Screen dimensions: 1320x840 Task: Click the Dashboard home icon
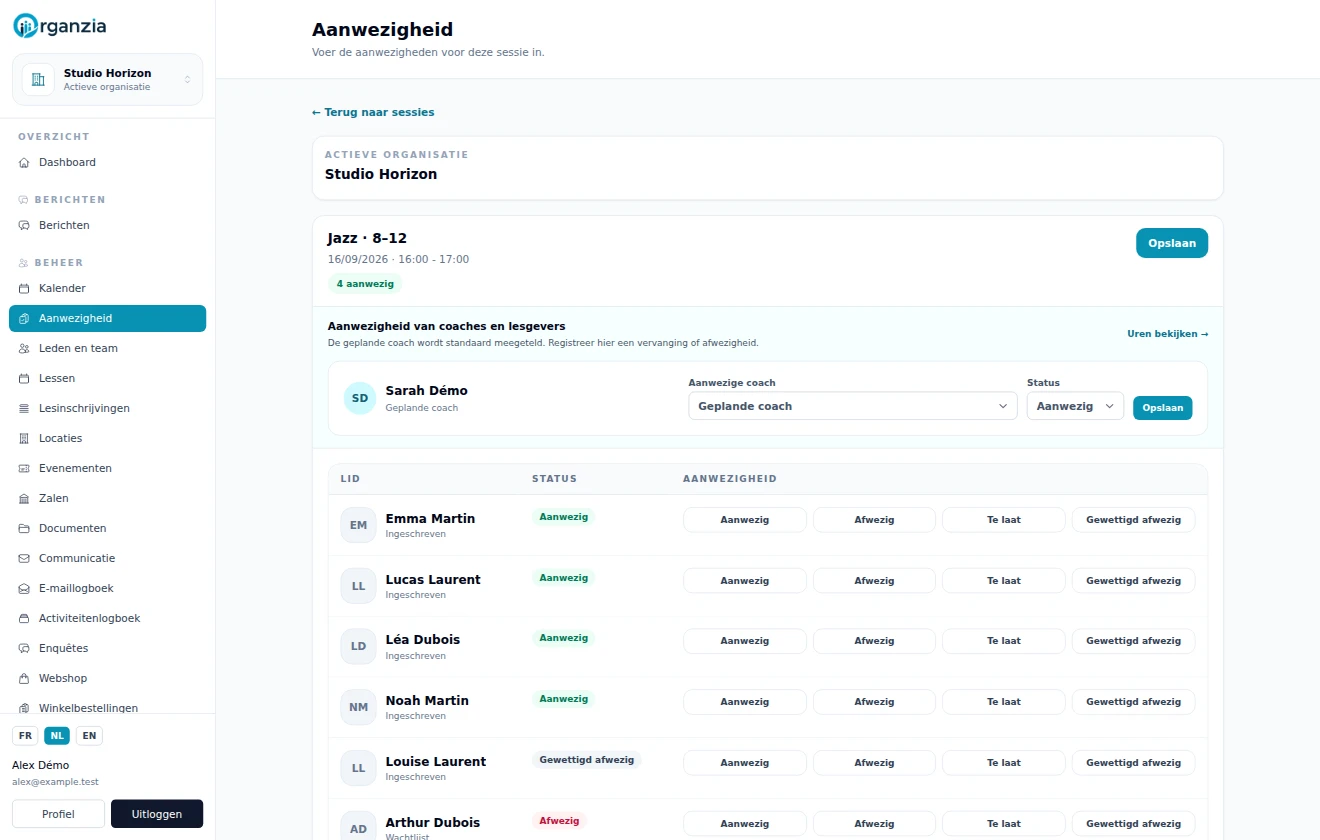pyautogui.click(x=25, y=163)
